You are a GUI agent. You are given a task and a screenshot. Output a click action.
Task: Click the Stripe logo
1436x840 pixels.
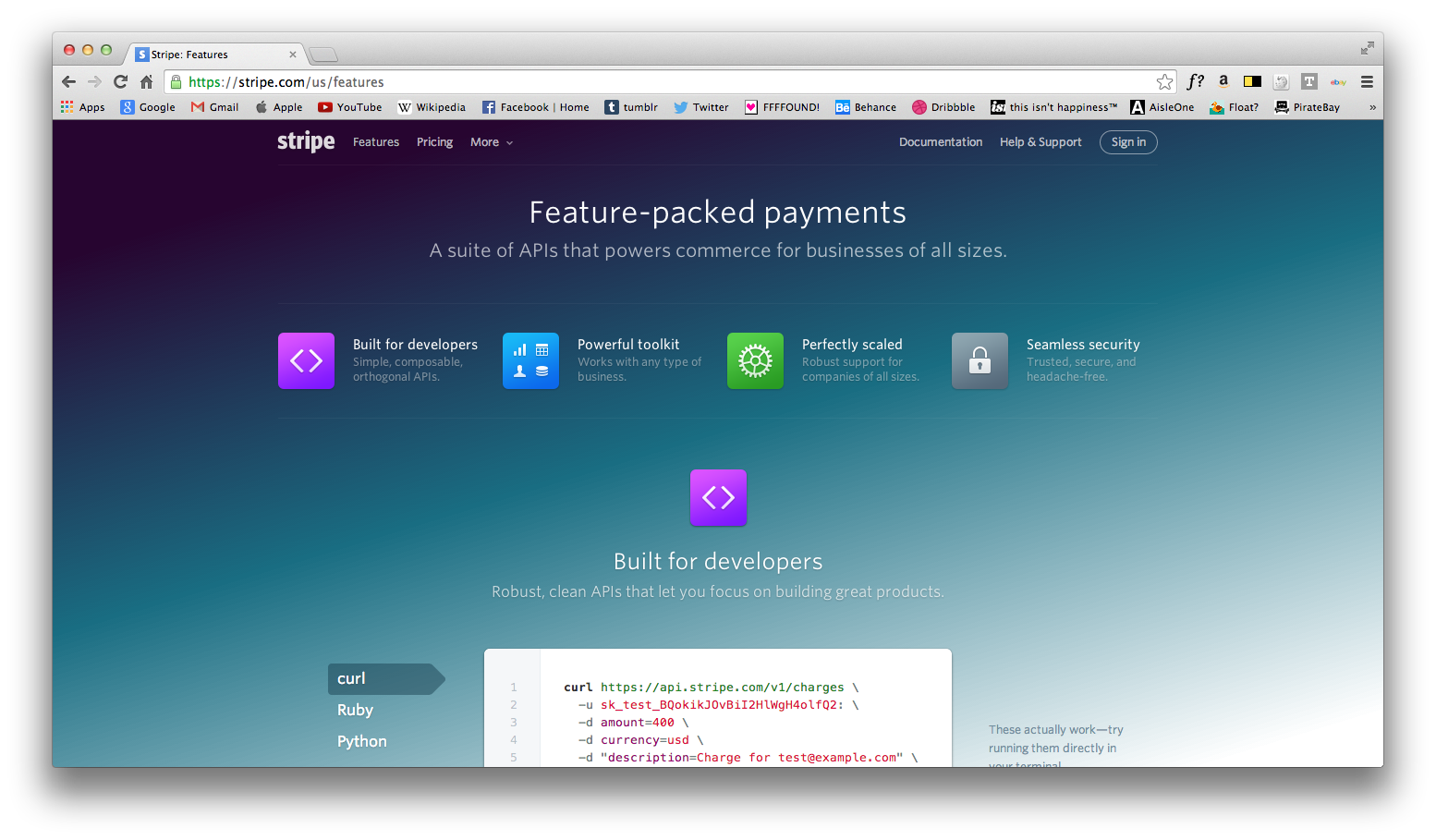tap(306, 141)
